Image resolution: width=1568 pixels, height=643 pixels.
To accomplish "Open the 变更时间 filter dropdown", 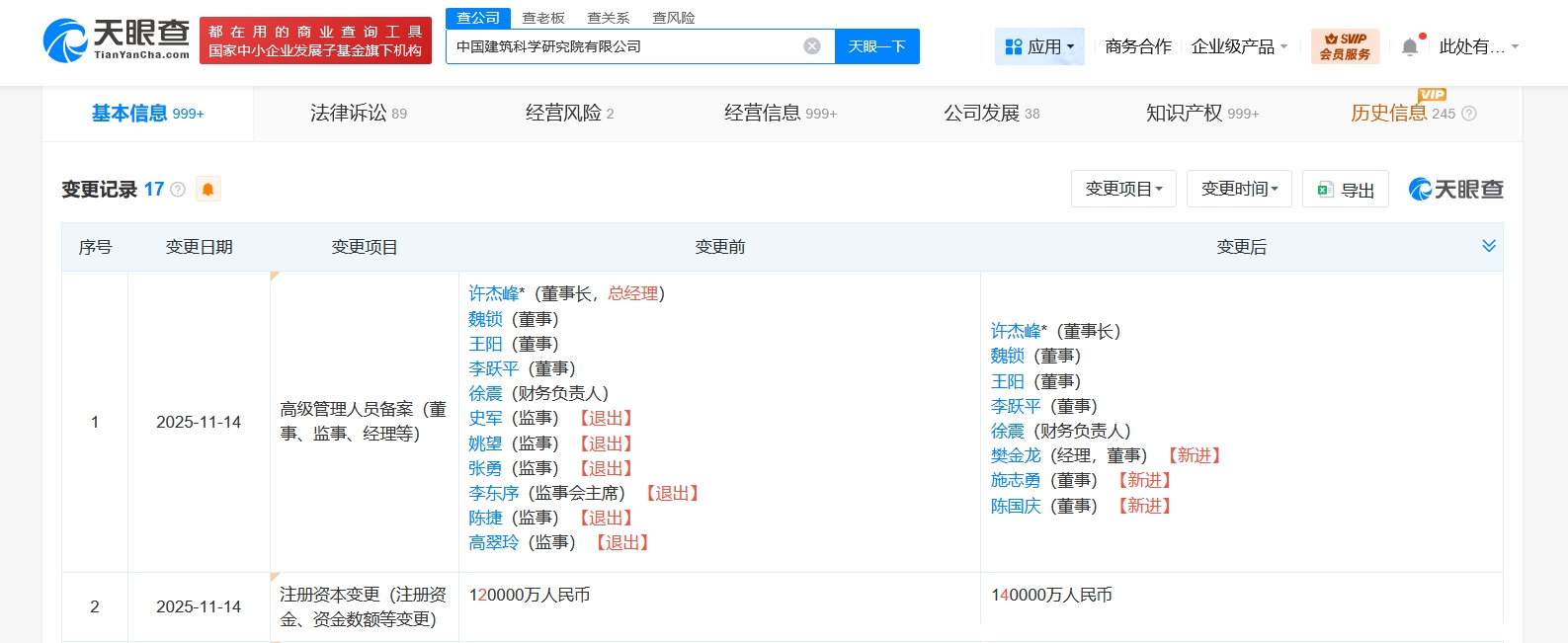I will click(1239, 189).
